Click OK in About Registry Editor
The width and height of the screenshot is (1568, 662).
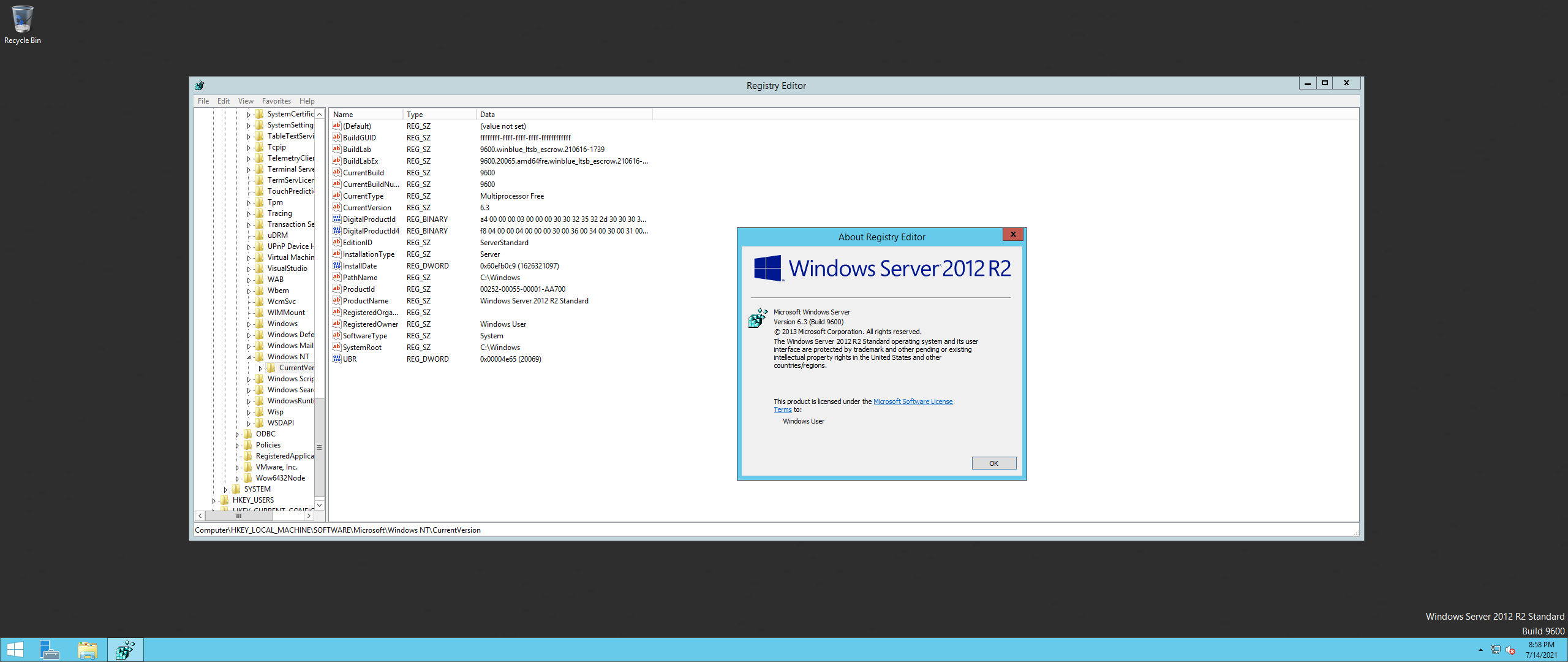tap(993, 463)
